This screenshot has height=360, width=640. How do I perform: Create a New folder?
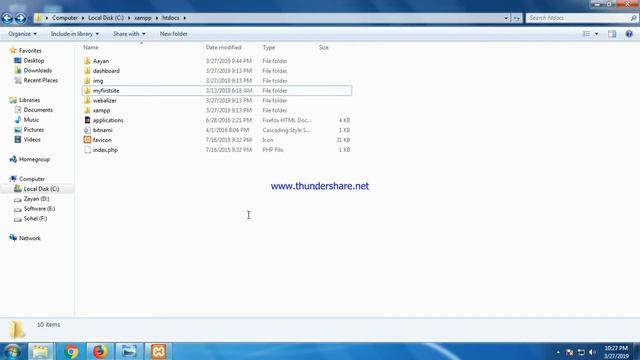click(x=173, y=34)
